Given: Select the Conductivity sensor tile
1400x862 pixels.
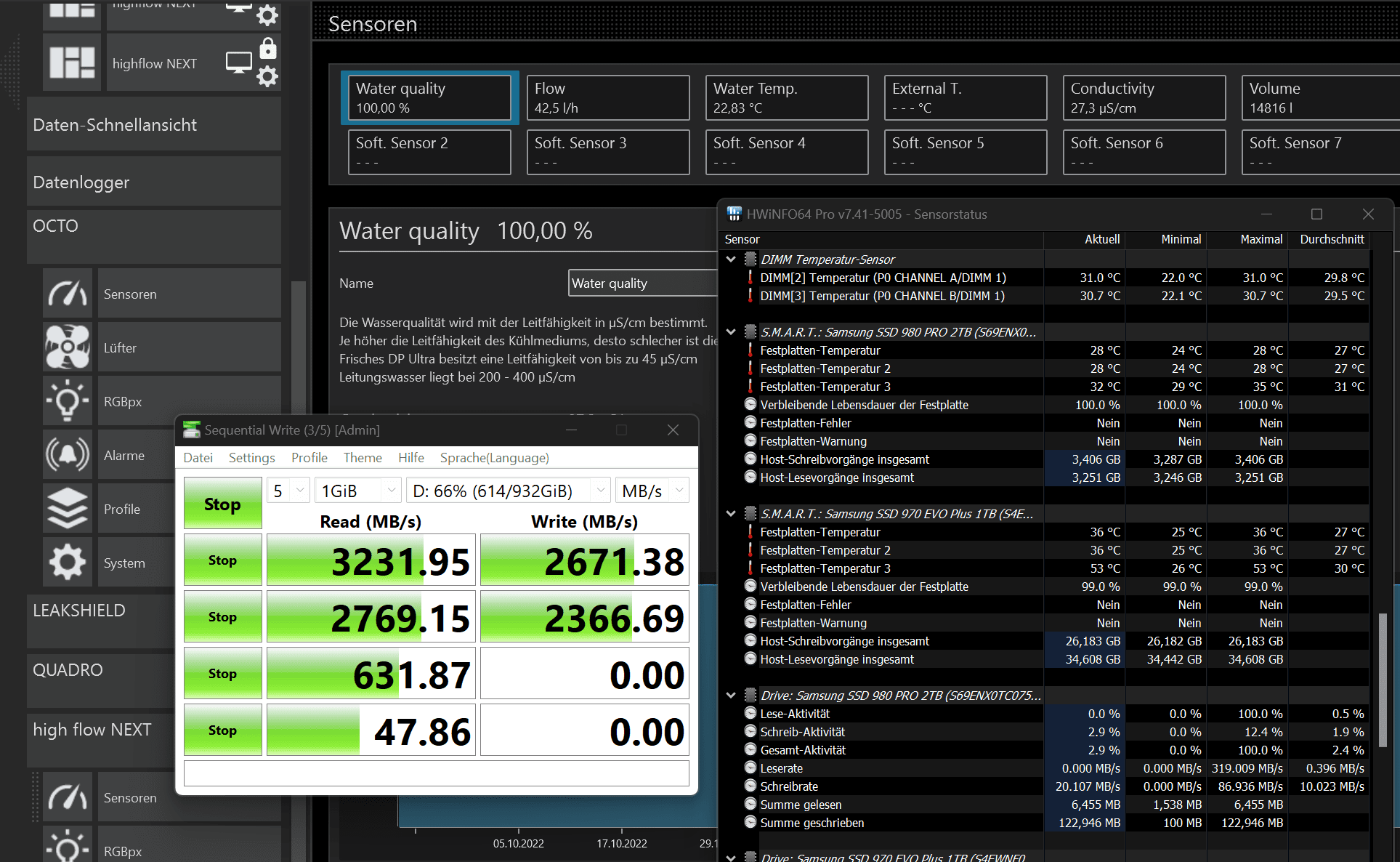Looking at the screenshot, I should 1144,97.
